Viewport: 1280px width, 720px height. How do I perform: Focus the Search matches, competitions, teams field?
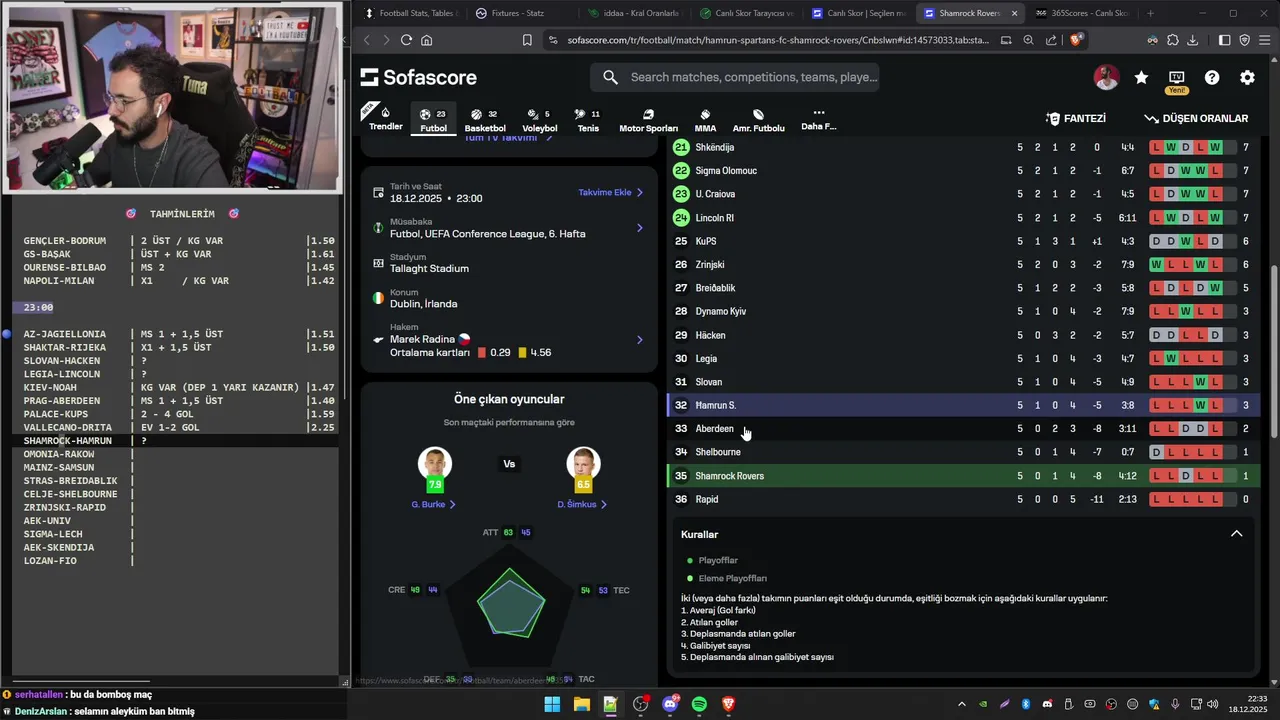pos(735,77)
